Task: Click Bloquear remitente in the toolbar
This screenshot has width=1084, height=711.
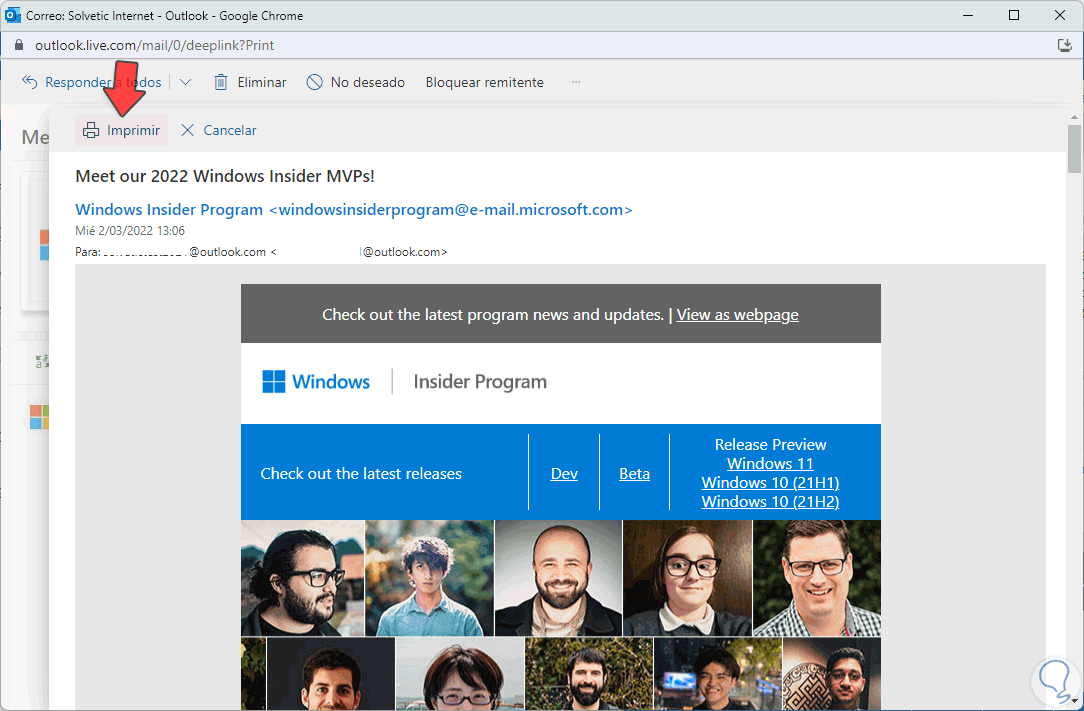Action: point(484,82)
